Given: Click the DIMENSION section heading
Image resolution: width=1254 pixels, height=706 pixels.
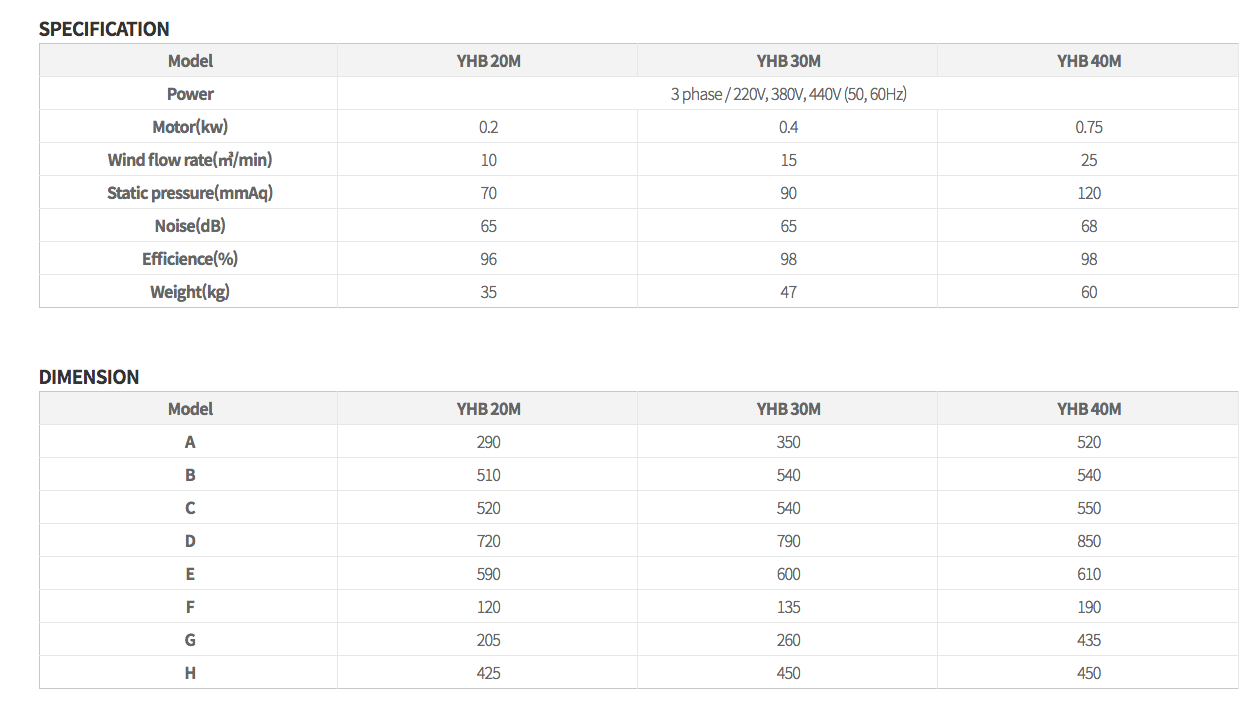Looking at the screenshot, I should (89, 377).
